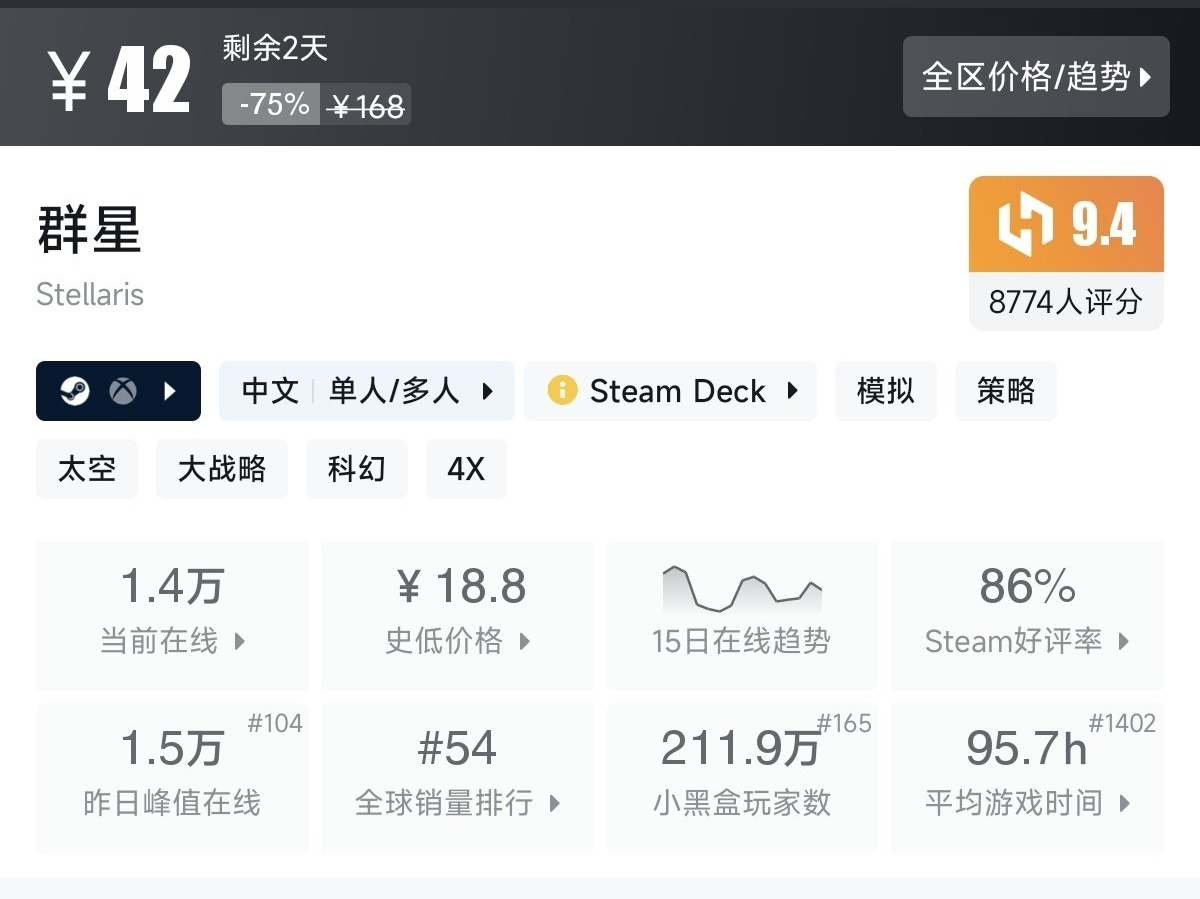This screenshot has height=899, width=1200.
Task: Click the Xiaoheihe logo on score badge
Action: (1026, 225)
